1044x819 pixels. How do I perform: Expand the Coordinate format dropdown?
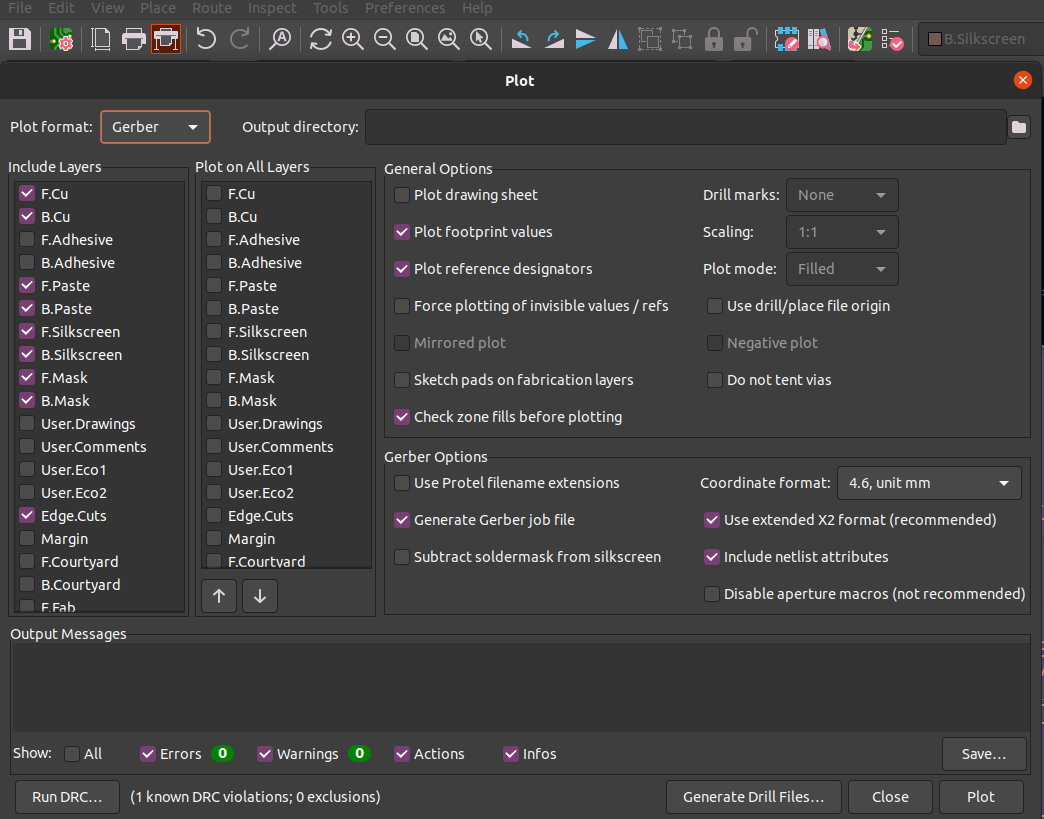click(928, 483)
